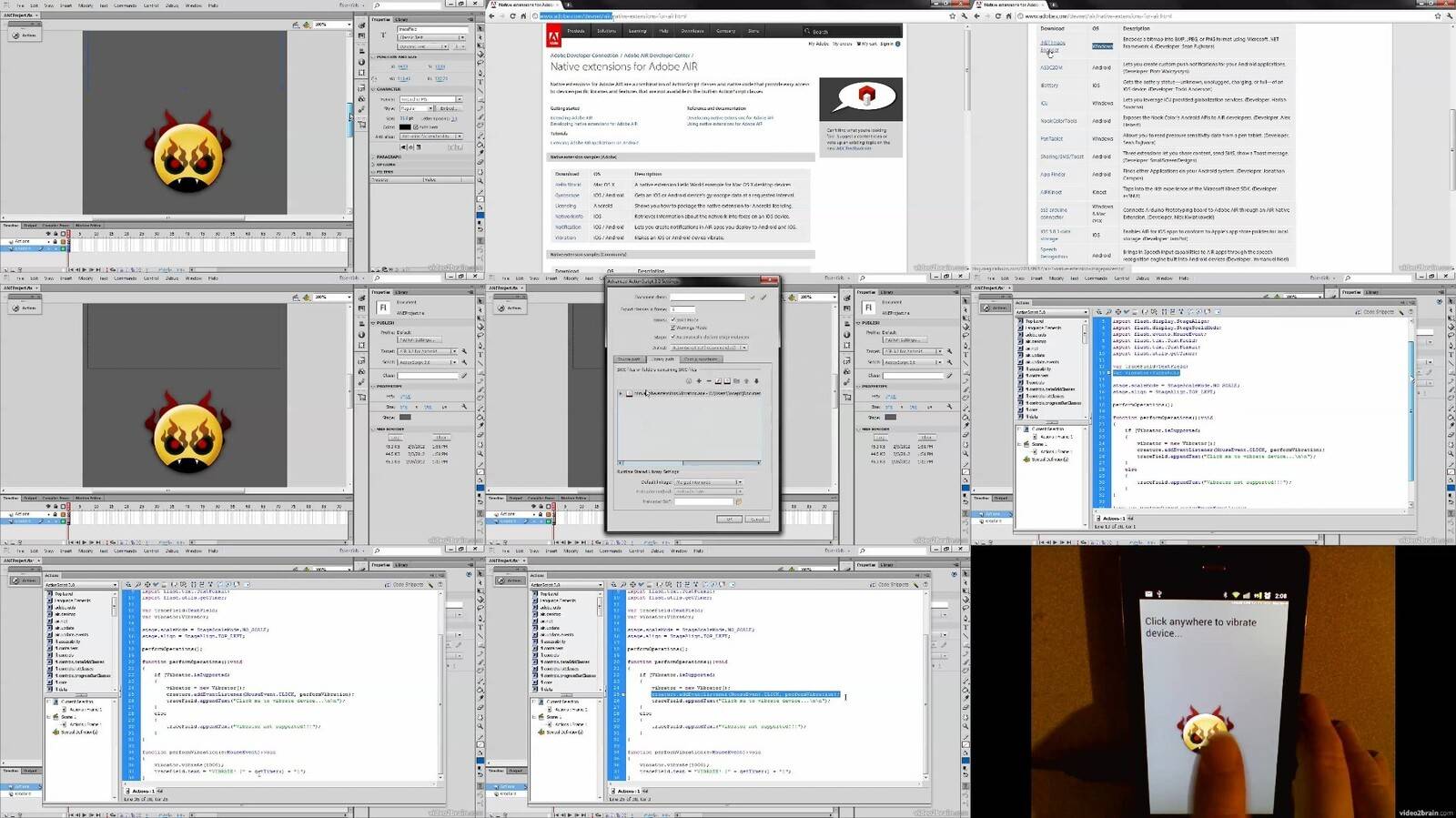Image resolution: width=1456 pixels, height=818 pixels.
Task: Toggle the Warnings Mode checkbox
Action: [672, 328]
